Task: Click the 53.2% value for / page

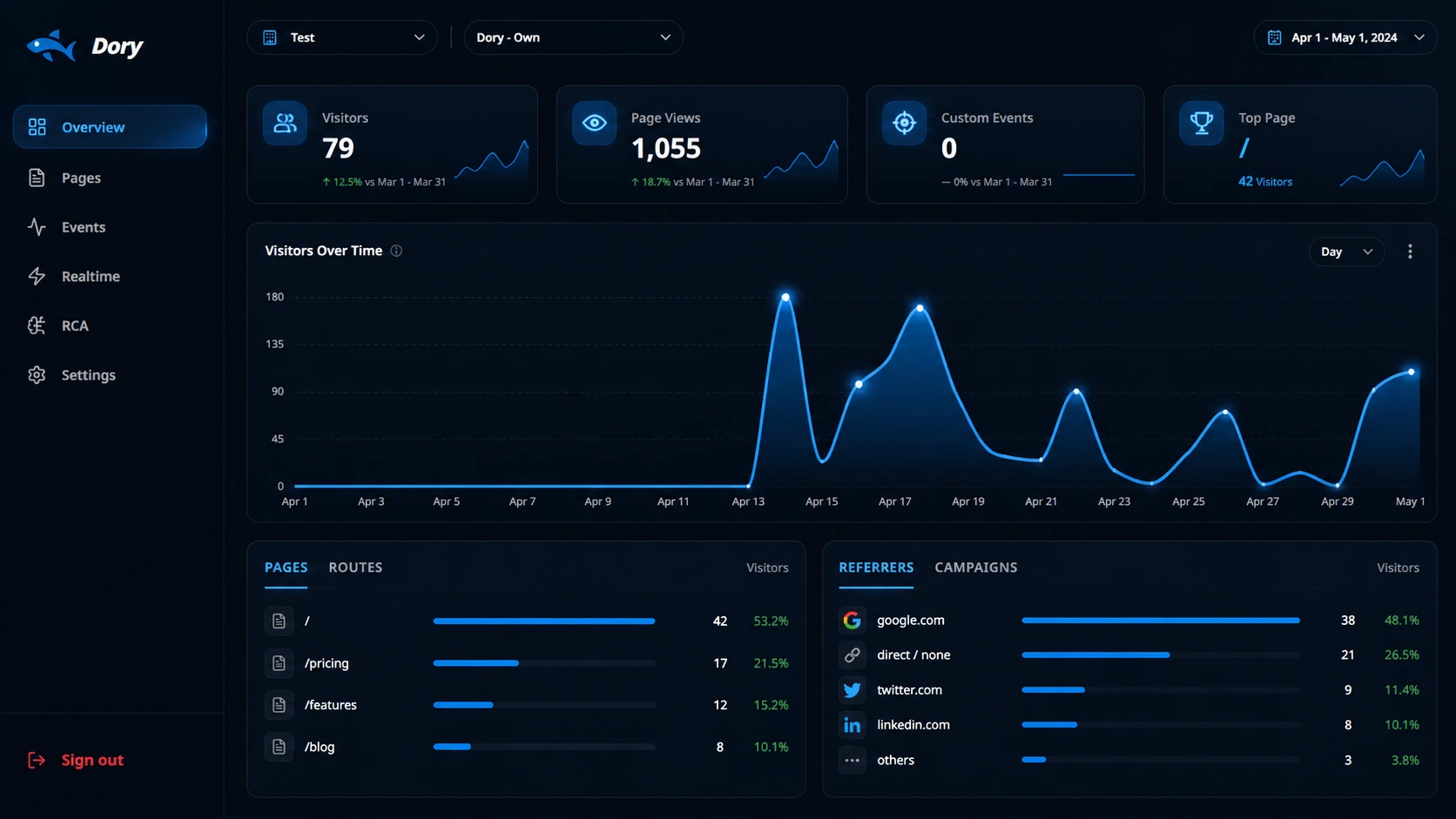Action: tap(771, 621)
